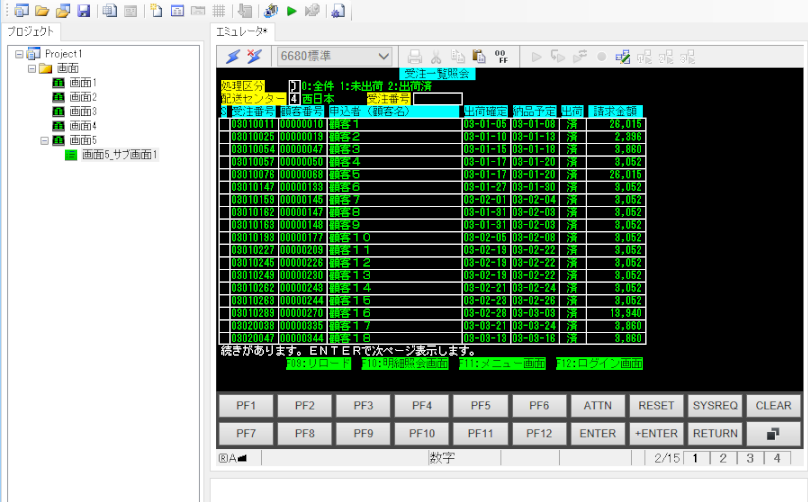Open the 6680標準 dropdown
This screenshot has width=808, height=502.
point(334,56)
